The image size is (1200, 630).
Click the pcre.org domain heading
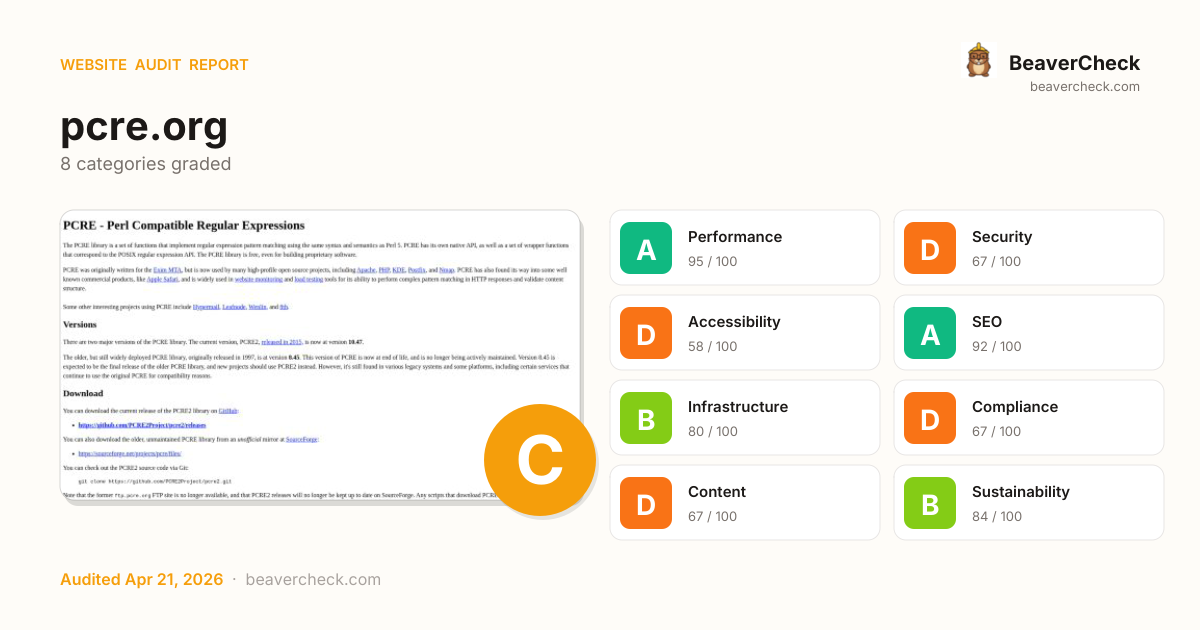pyautogui.click(x=144, y=126)
